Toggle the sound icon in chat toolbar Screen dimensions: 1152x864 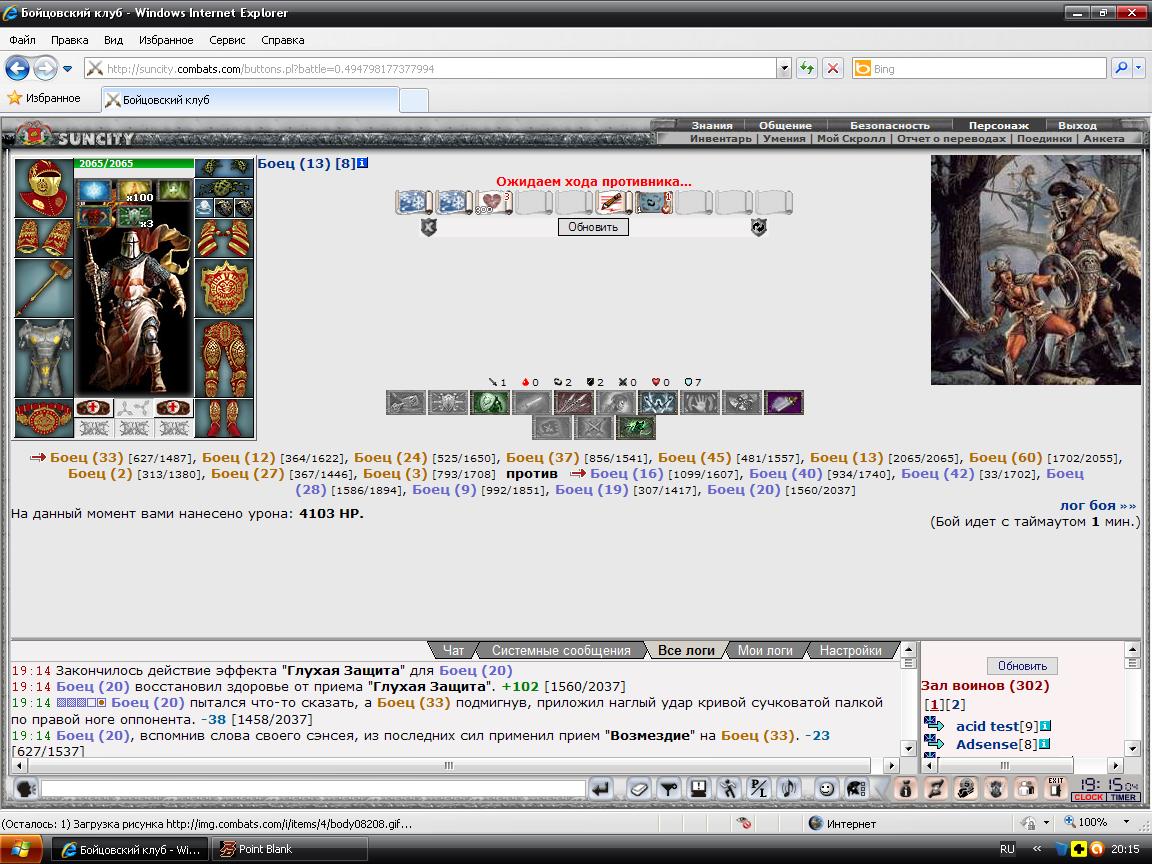[x=788, y=789]
